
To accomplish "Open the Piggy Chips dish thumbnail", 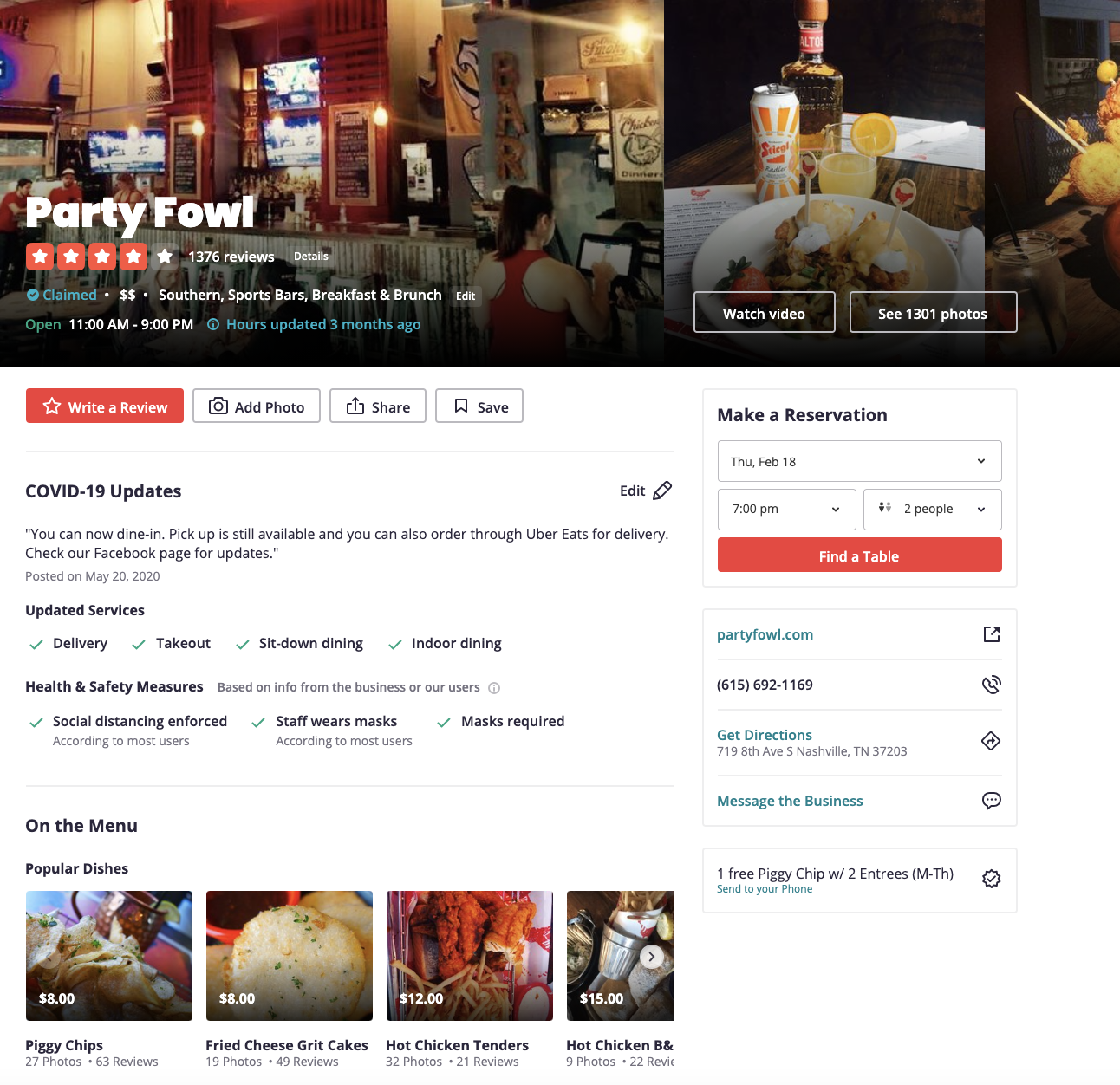I will pyautogui.click(x=109, y=956).
